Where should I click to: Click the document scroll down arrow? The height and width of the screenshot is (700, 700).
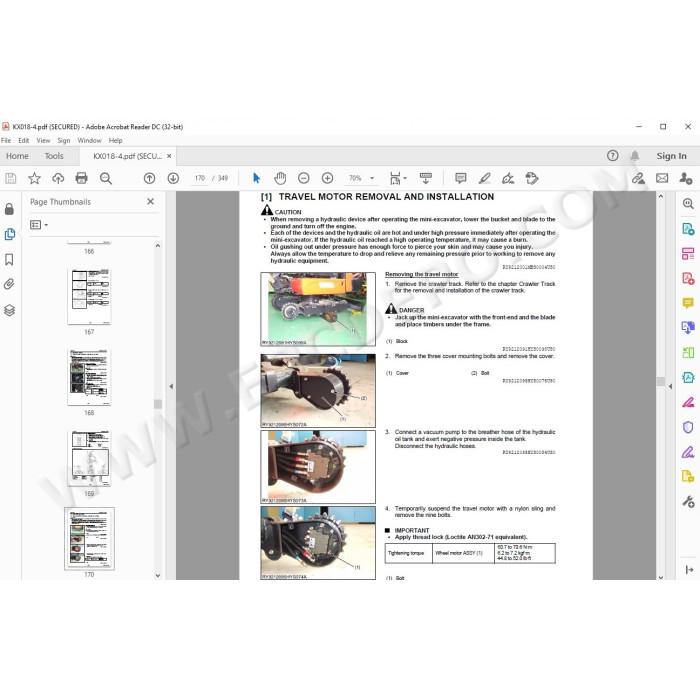coord(661,577)
